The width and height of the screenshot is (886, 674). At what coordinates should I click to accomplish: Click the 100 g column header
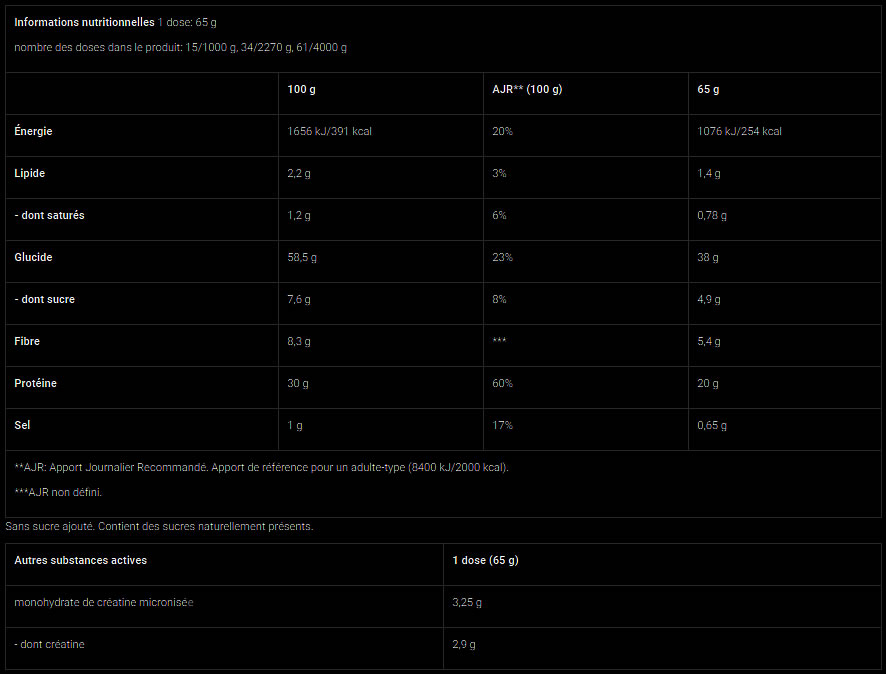point(301,89)
